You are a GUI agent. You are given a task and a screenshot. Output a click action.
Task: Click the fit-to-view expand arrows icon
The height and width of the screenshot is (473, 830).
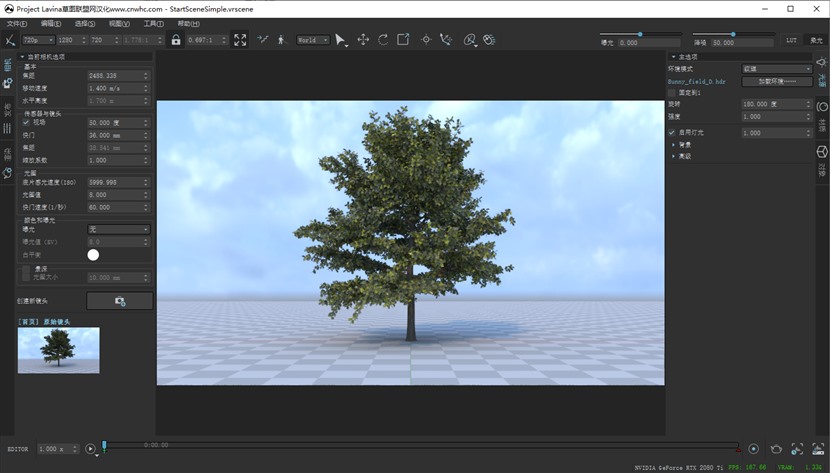240,40
